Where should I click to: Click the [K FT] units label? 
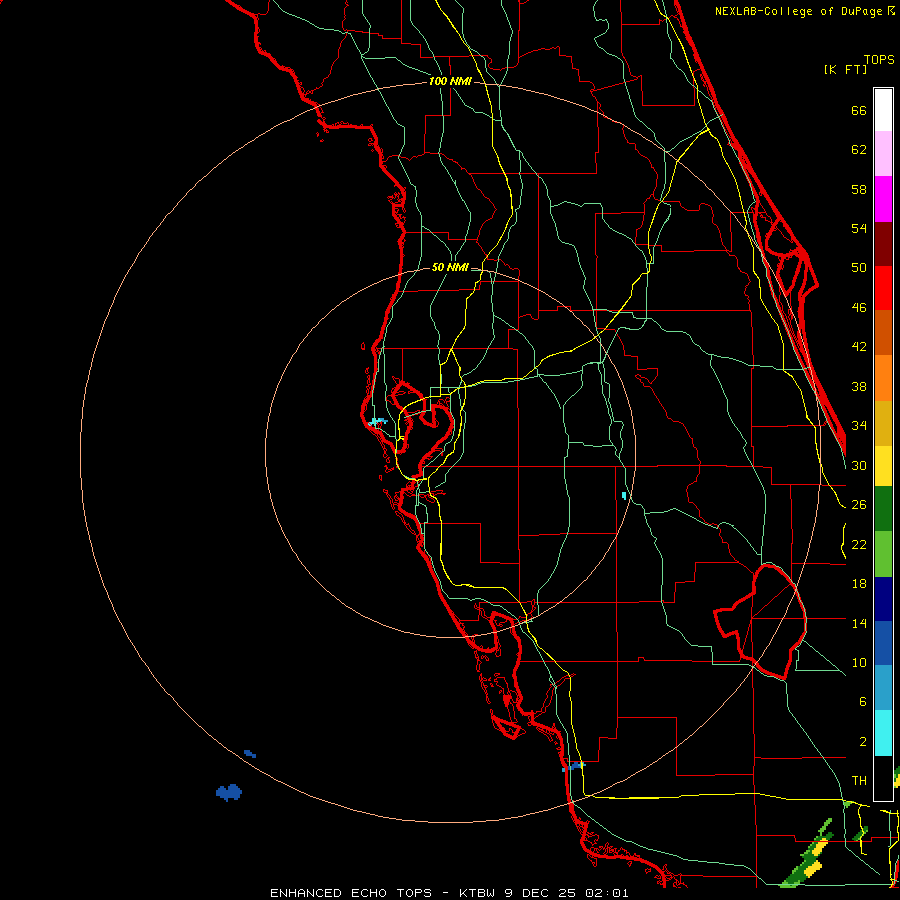click(x=845, y=70)
